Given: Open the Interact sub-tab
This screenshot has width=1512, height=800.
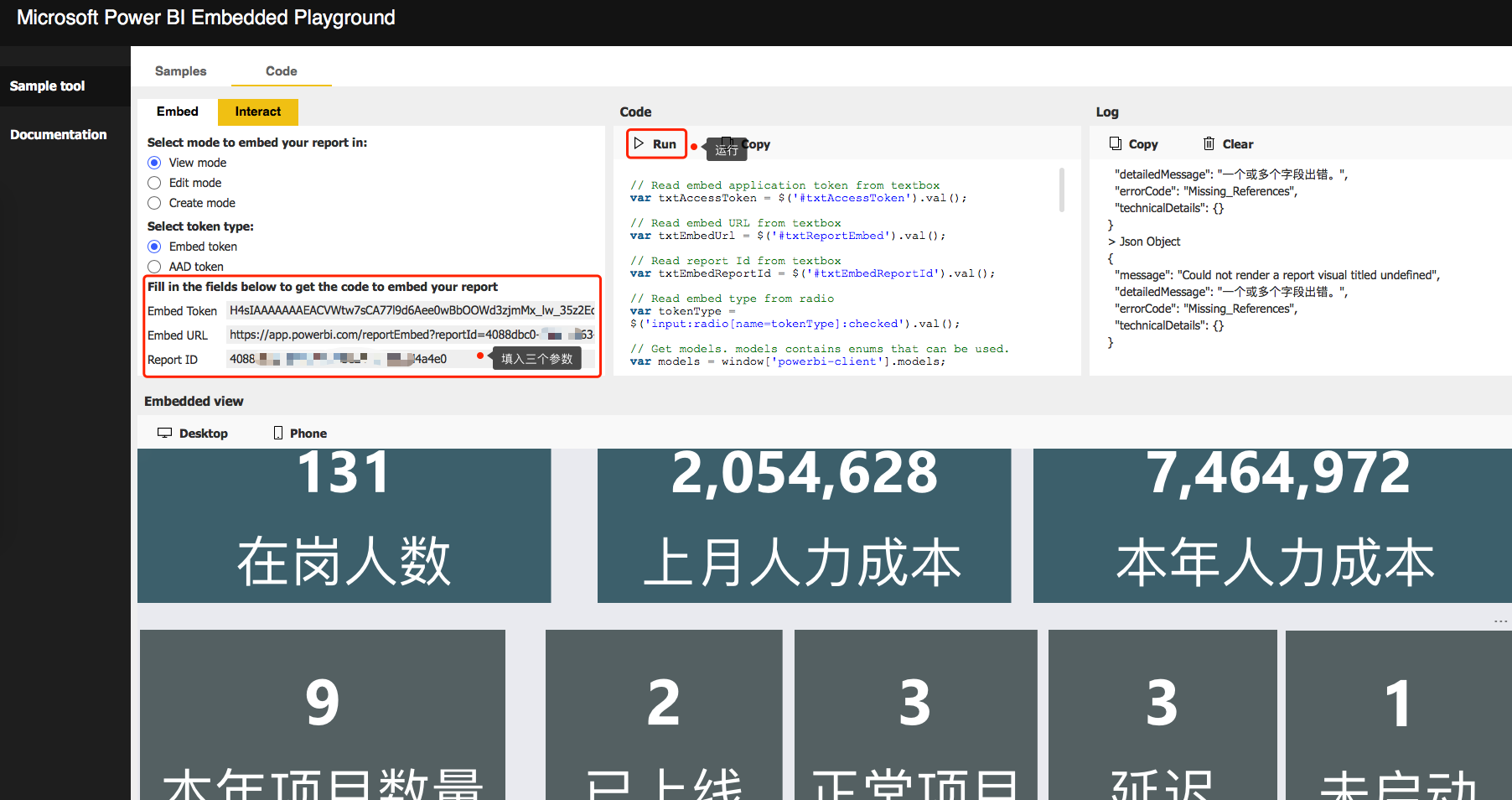Looking at the screenshot, I should (257, 112).
